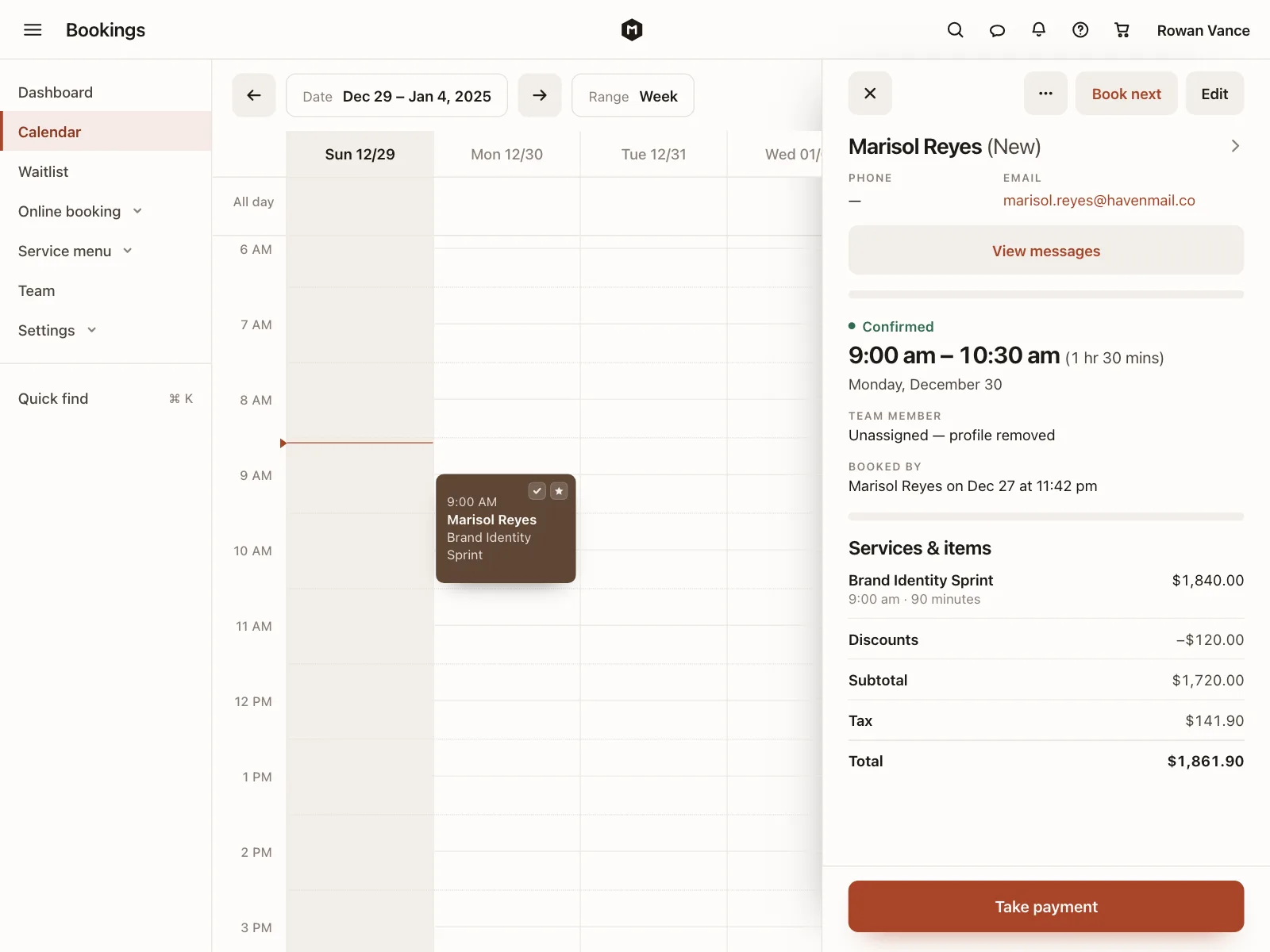Open marisol.reyes@havenmail.co email link
This screenshot has width=1270, height=952.
point(1099,201)
